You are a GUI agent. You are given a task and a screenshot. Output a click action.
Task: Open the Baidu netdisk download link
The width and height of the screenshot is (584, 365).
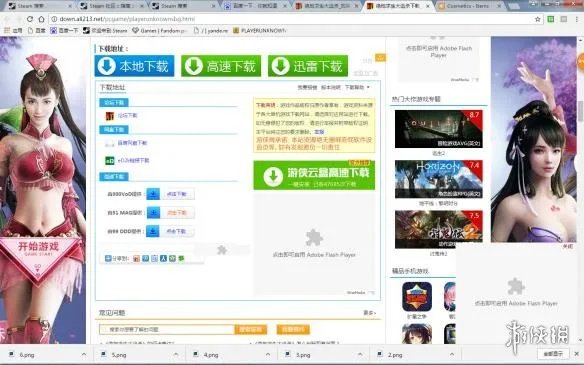pos(132,143)
